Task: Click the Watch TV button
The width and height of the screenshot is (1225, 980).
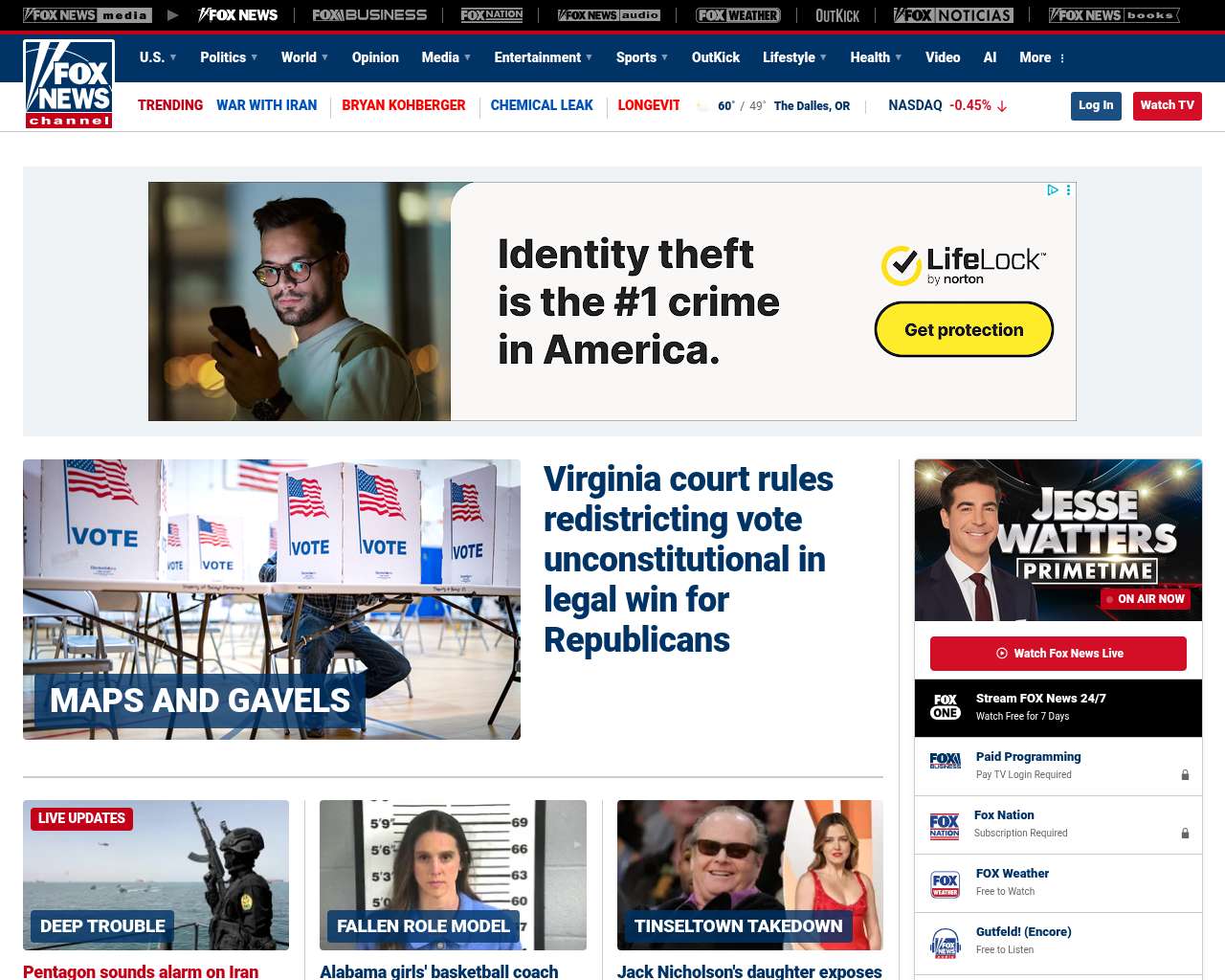Action: click(x=1167, y=105)
